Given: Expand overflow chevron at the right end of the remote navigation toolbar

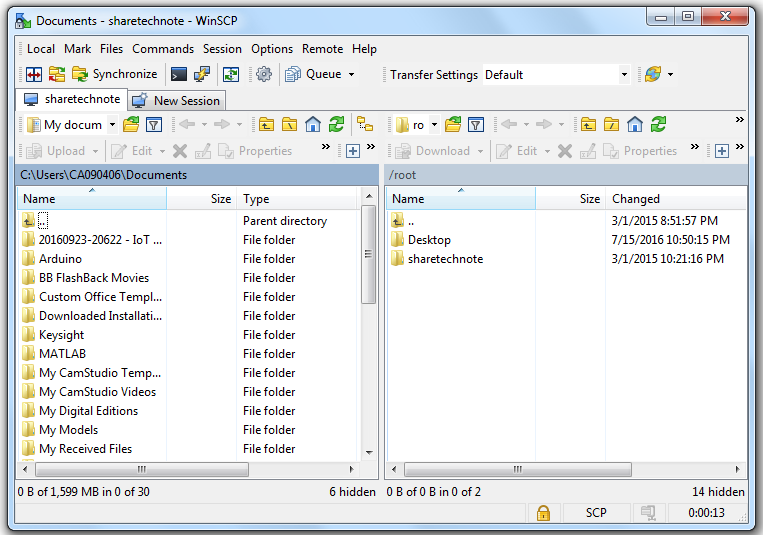Looking at the screenshot, I should [740, 120].
